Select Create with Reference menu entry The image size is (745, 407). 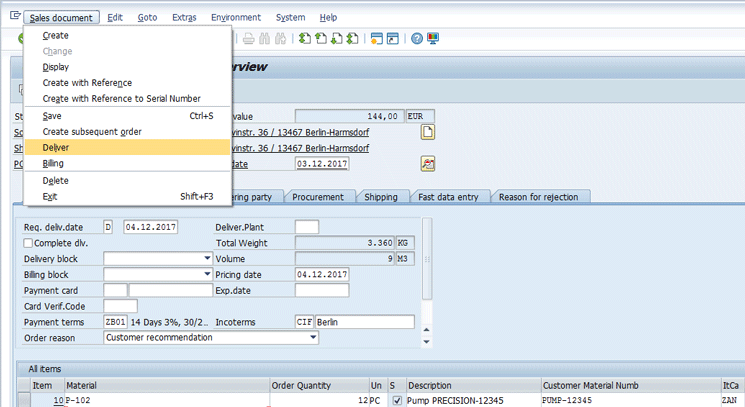point(127,83)
